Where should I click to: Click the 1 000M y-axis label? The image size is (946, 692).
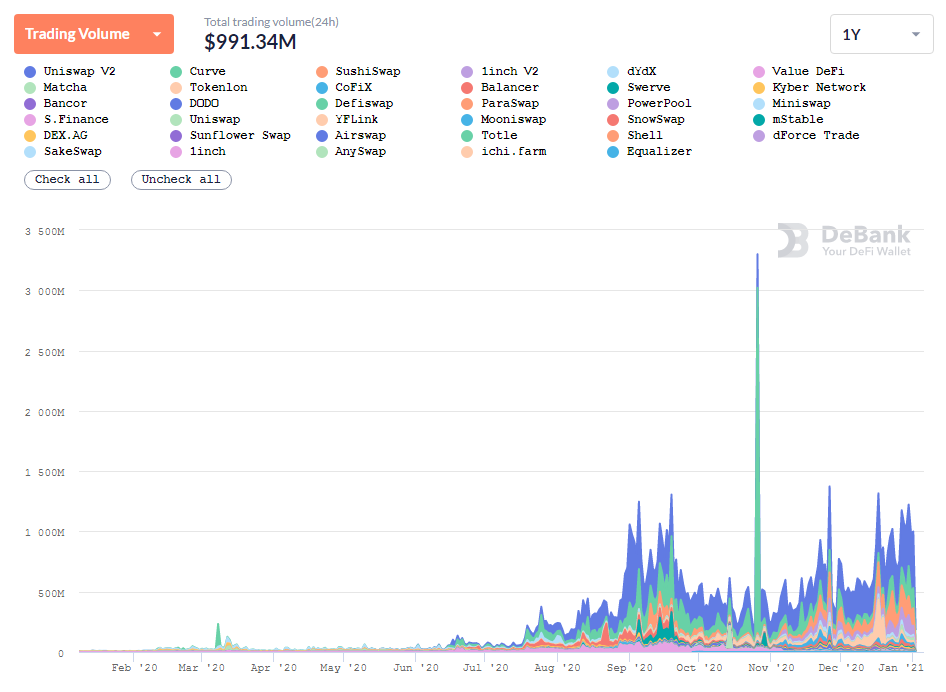coord(45,533)
